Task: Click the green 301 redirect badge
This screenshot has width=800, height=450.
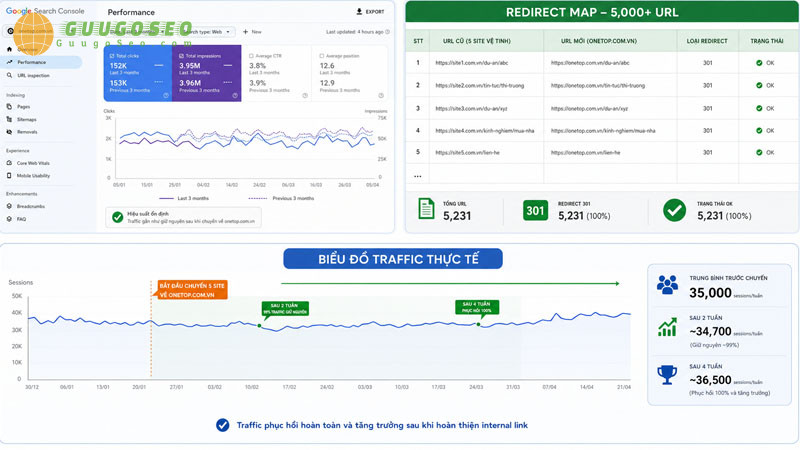Action: 535,210
